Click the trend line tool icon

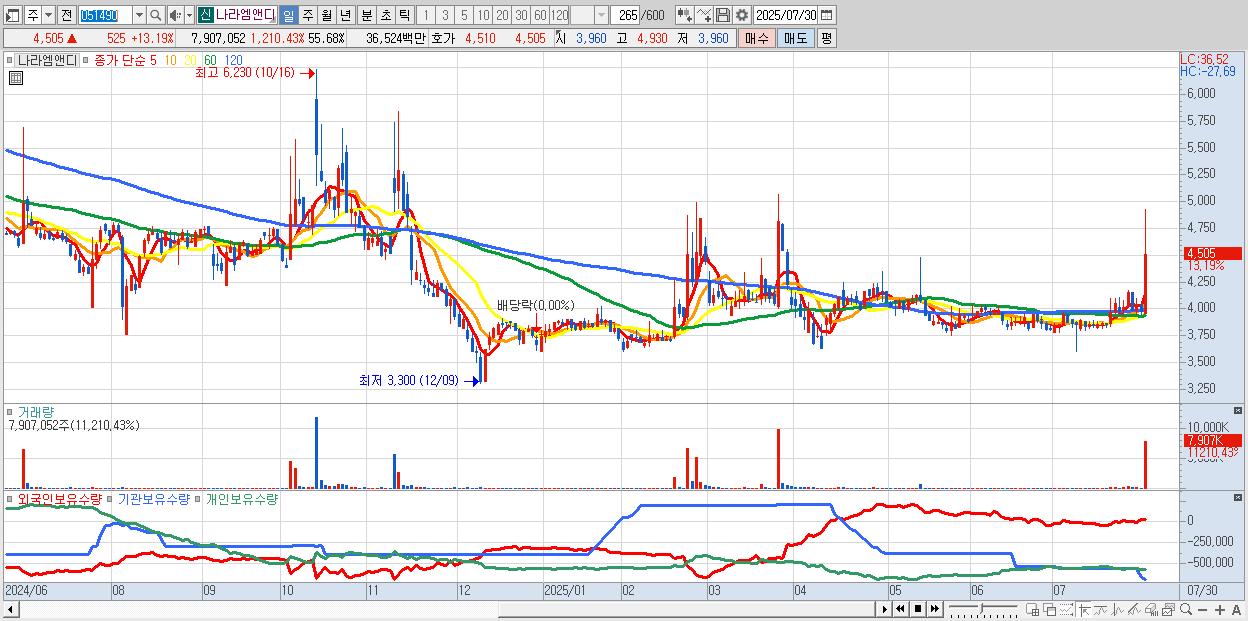[1101, 609]
